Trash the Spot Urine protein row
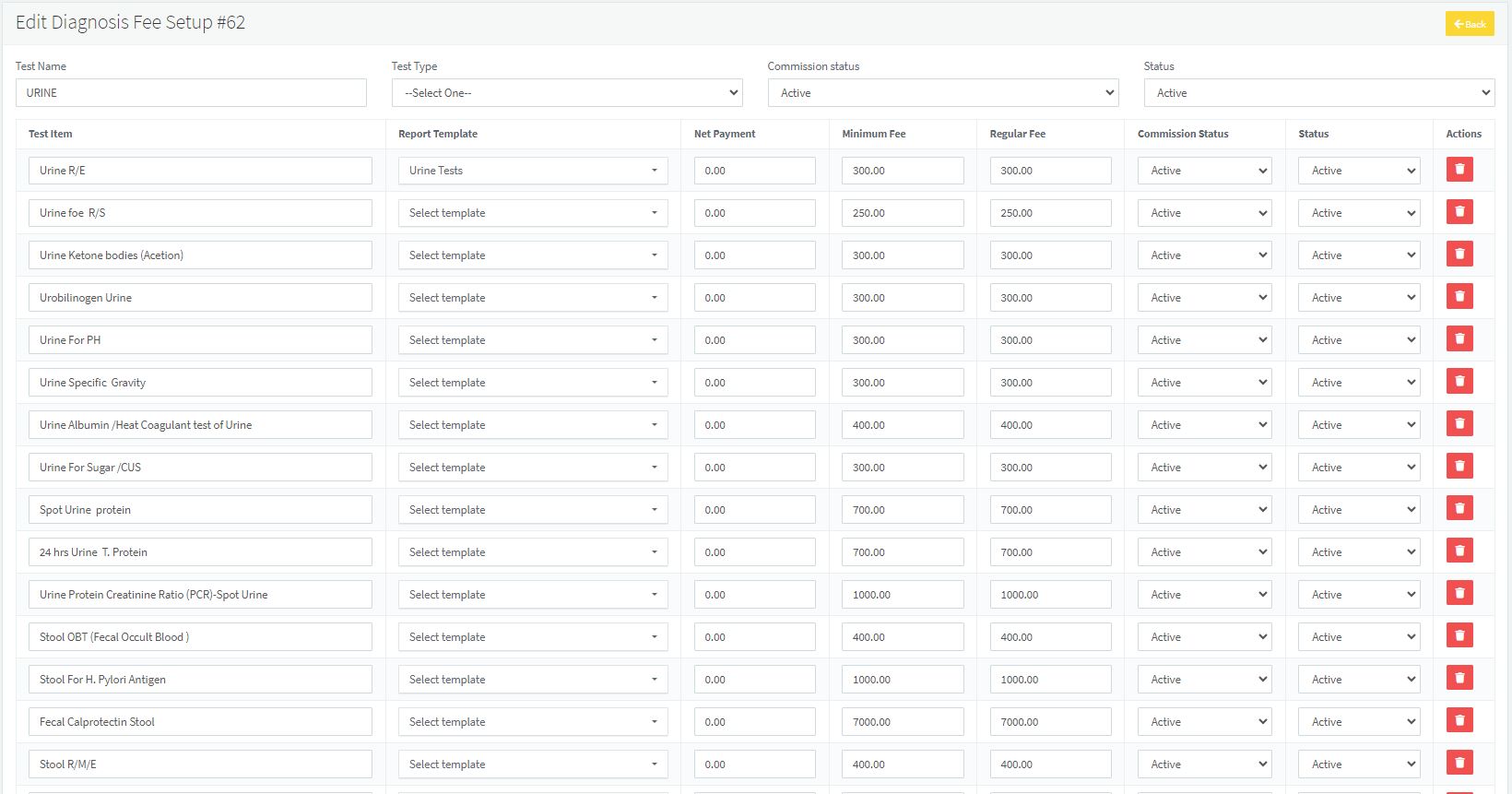The width and height of the screenshot is (1512, 794). pos(1459,509)
